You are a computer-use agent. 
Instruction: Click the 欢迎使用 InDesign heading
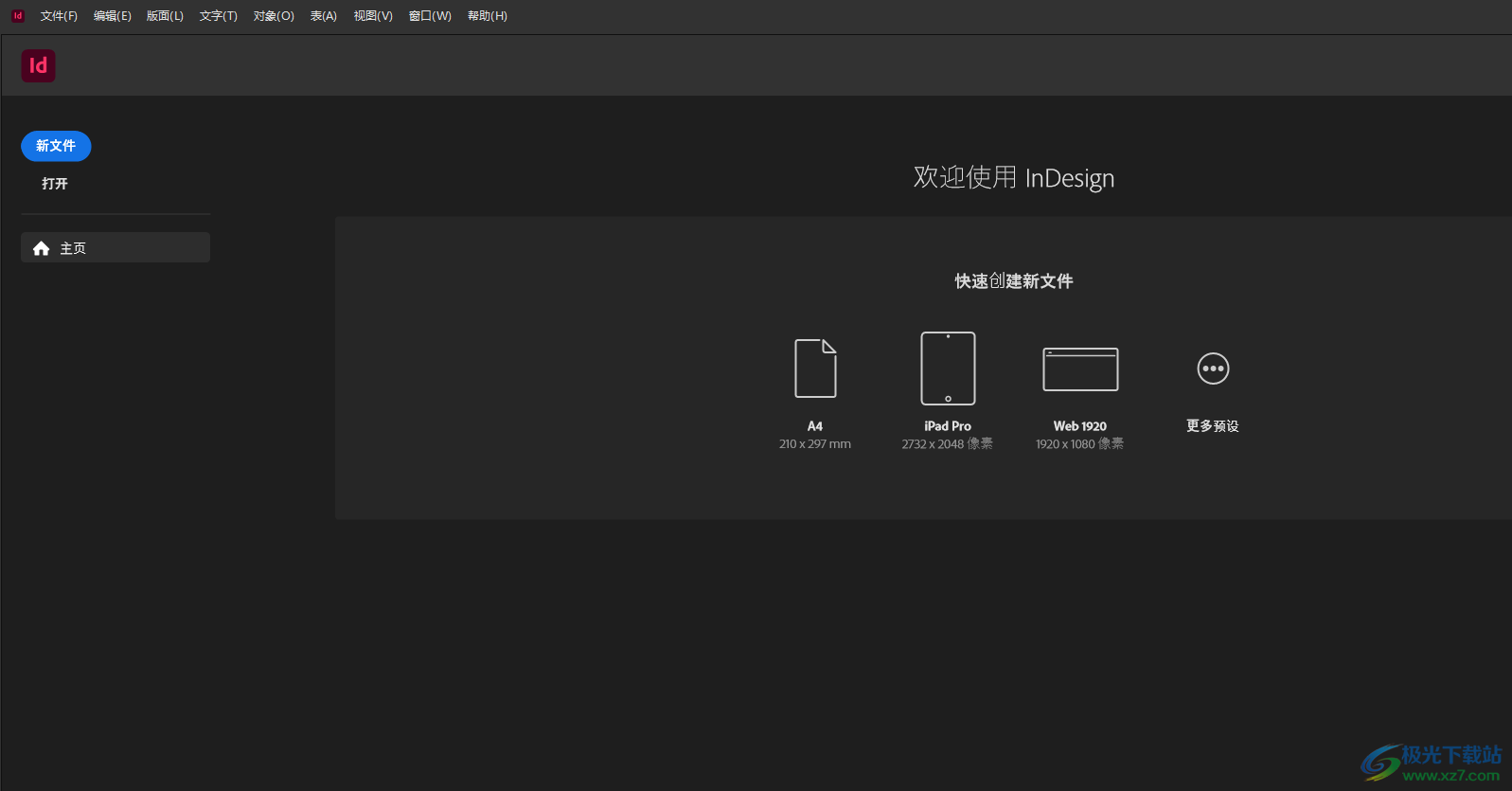pos(1014,178)
